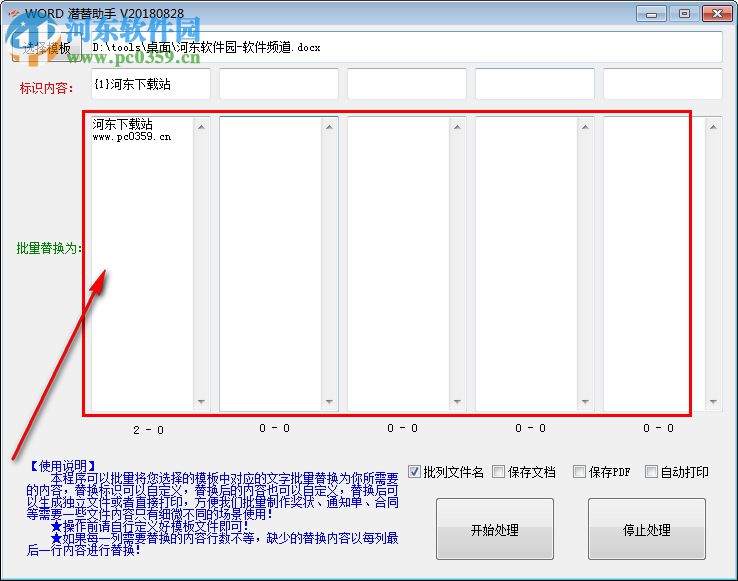Click the 选择模板 button
Viewport: 738px width, 581px height.
click(46, 48)
